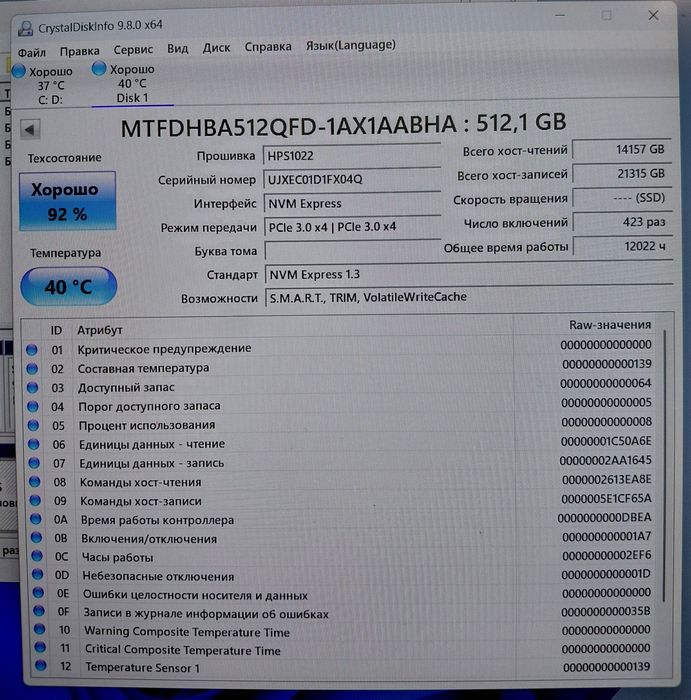Select the Процент использования attribute text
This screenshot has height=700, width=691.
coord(147,425)
